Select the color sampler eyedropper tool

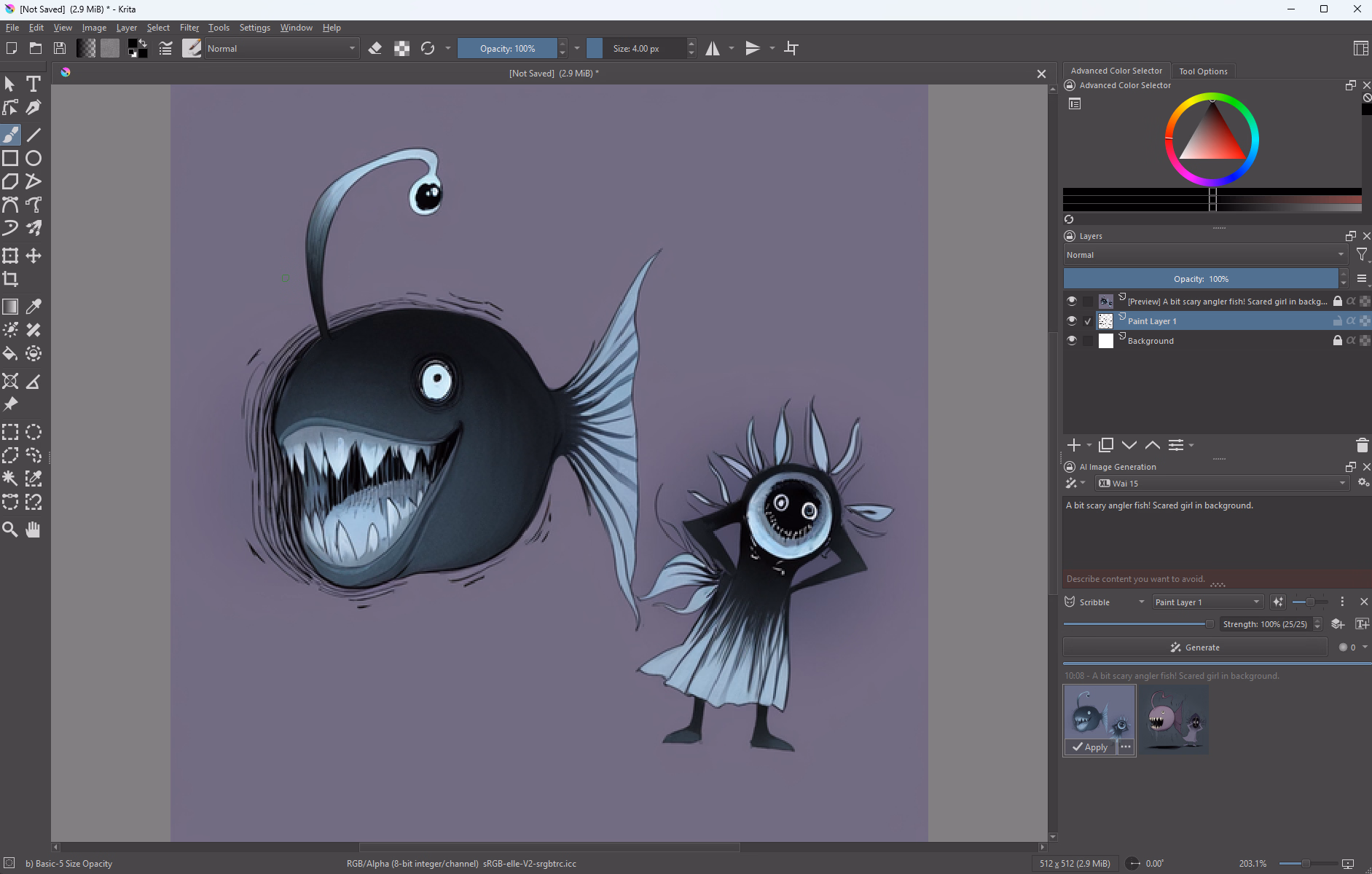(x=34, y=307)
